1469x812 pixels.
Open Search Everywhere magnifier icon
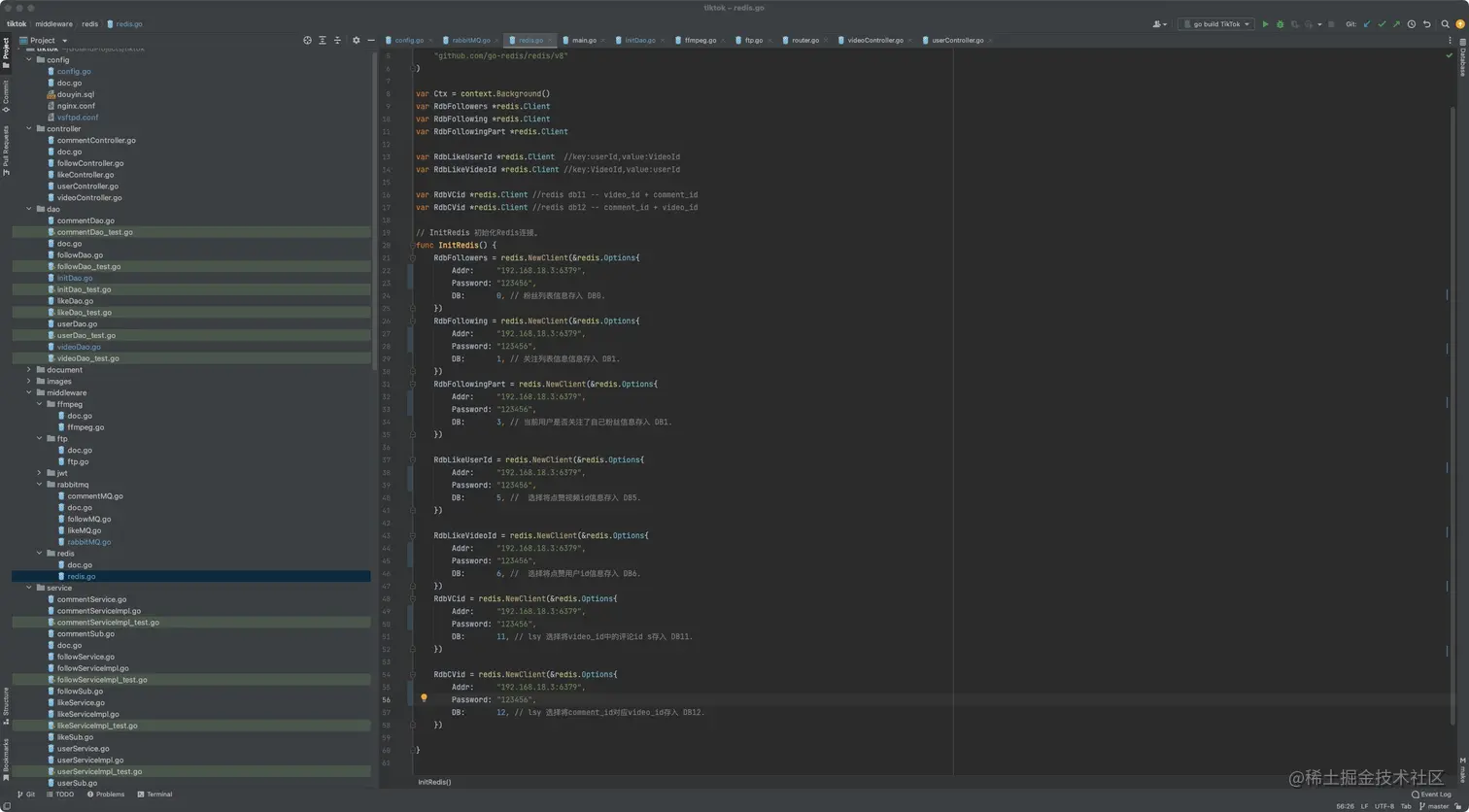pos(1446,24)
